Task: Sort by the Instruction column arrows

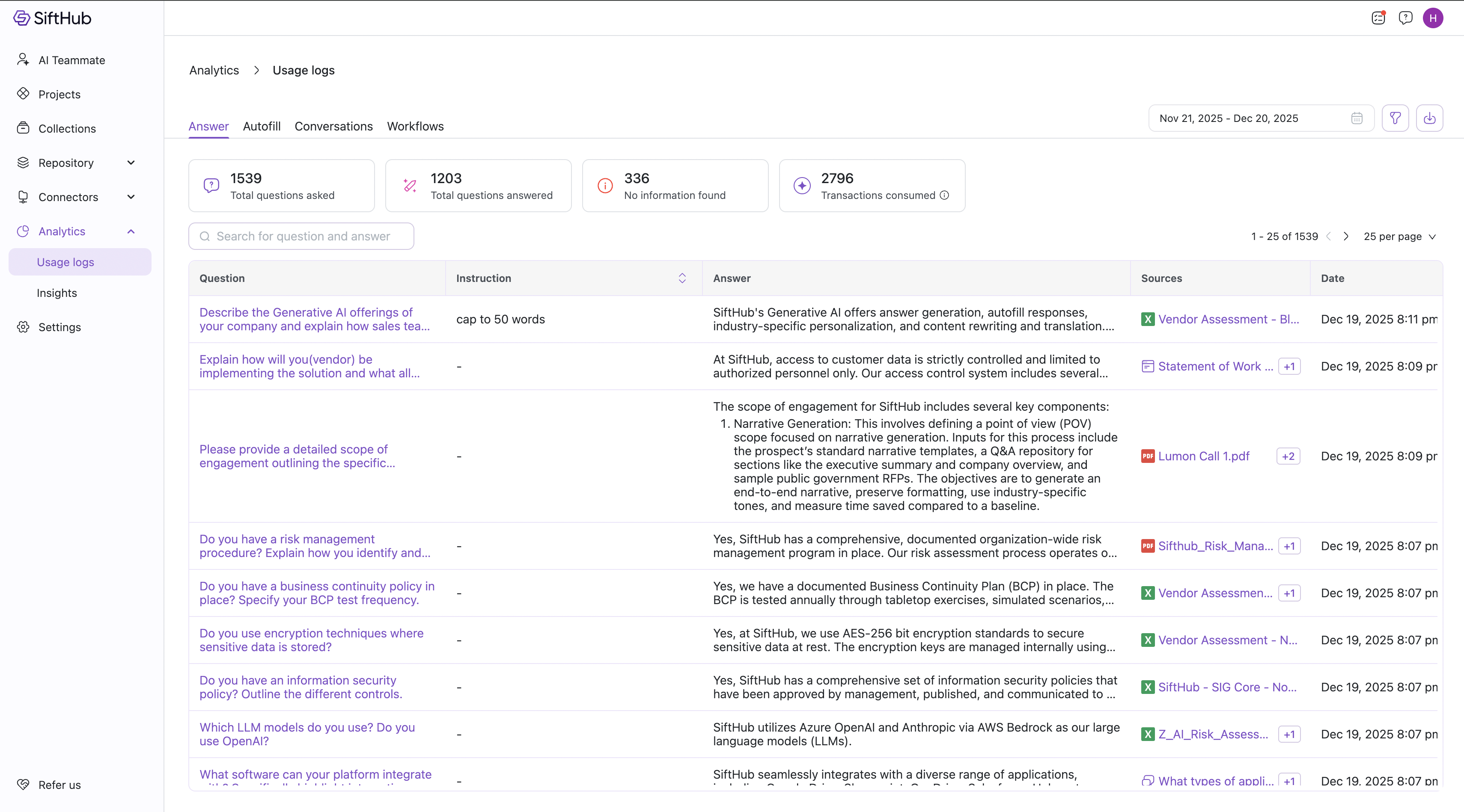Action: tap(682, 278)
